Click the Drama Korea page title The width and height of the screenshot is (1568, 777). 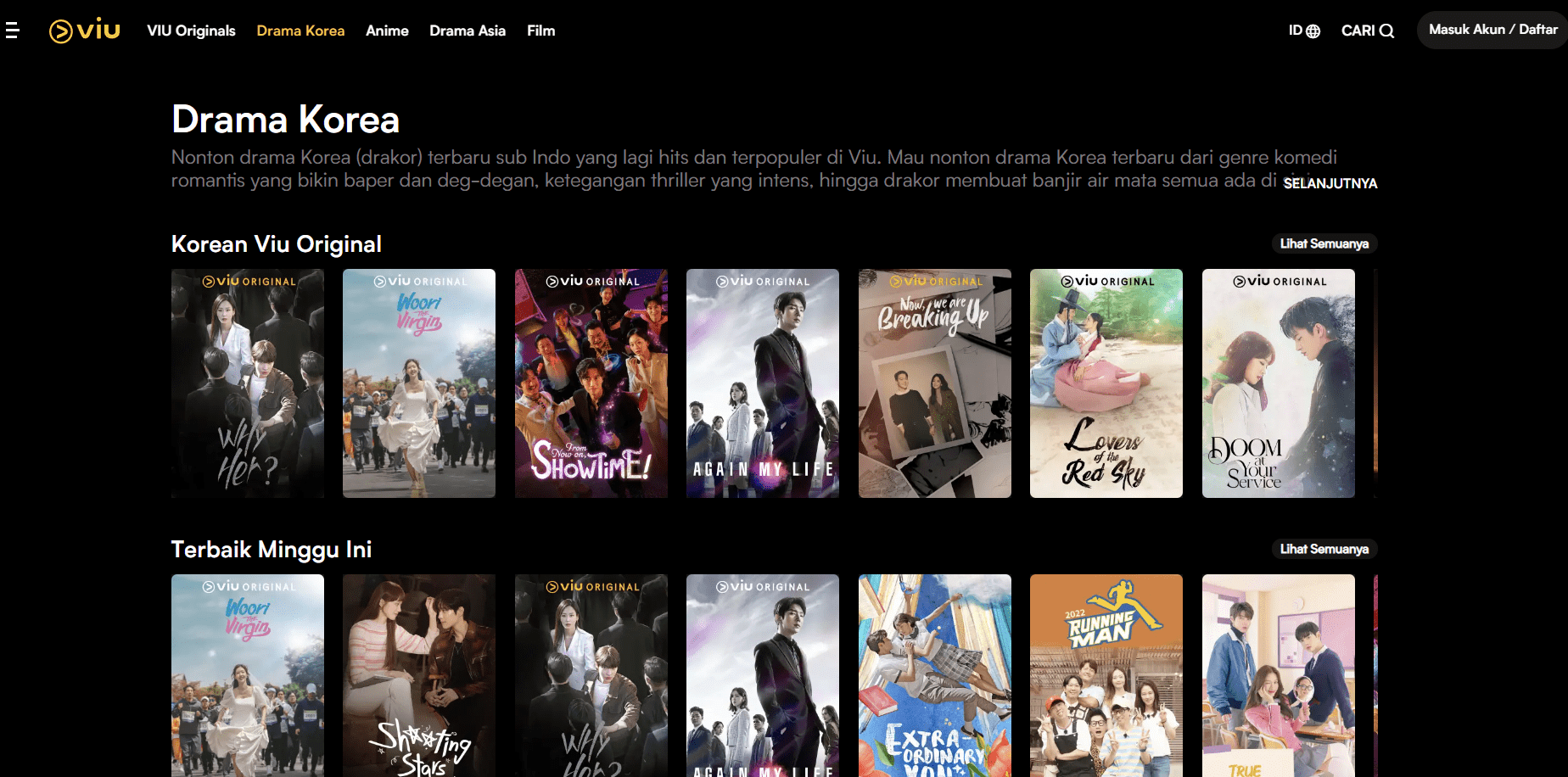285,120
